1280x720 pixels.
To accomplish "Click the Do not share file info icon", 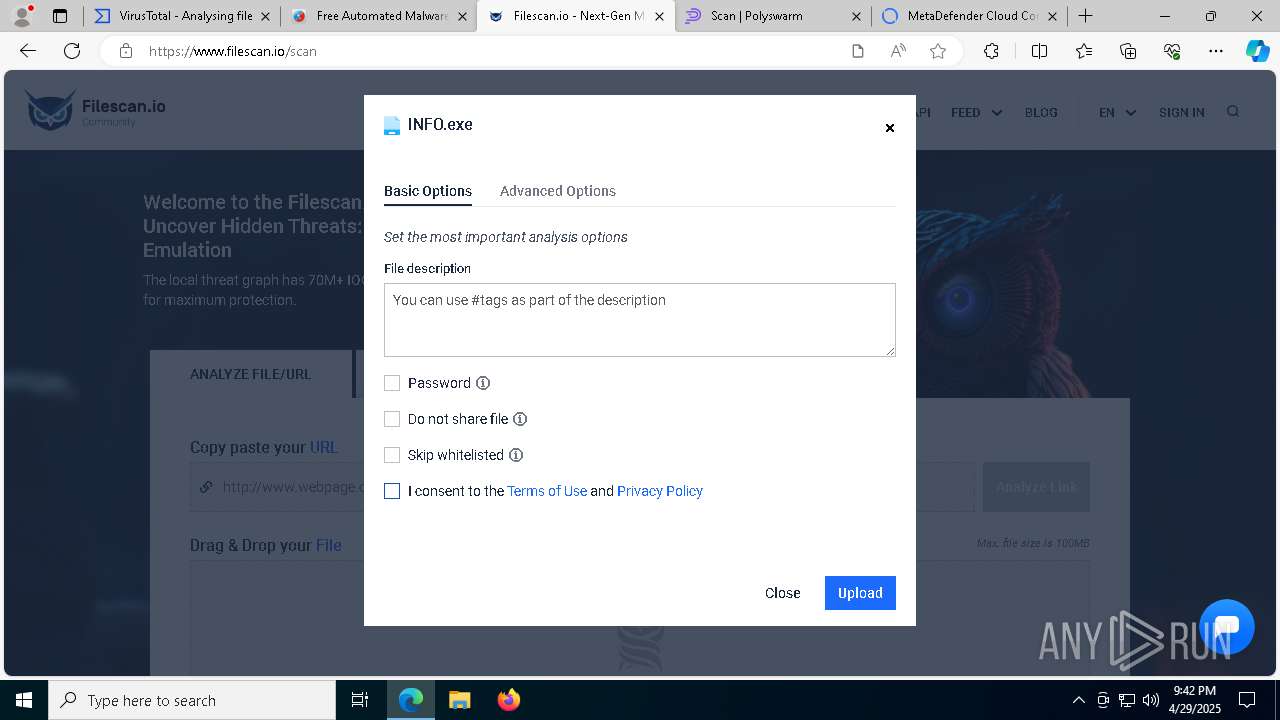I will [520, 419].
